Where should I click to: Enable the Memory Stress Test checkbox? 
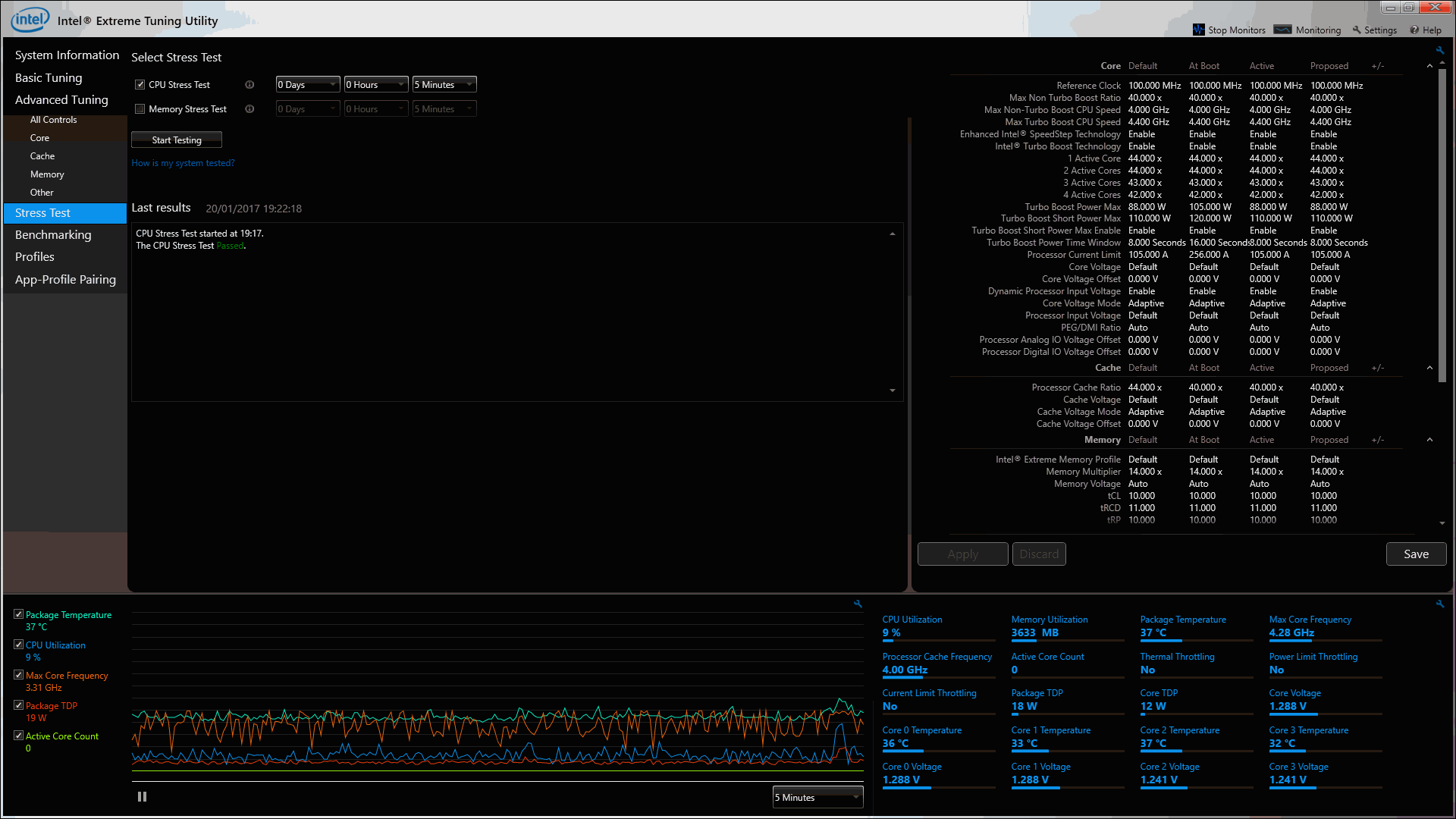tap(140, 108)
